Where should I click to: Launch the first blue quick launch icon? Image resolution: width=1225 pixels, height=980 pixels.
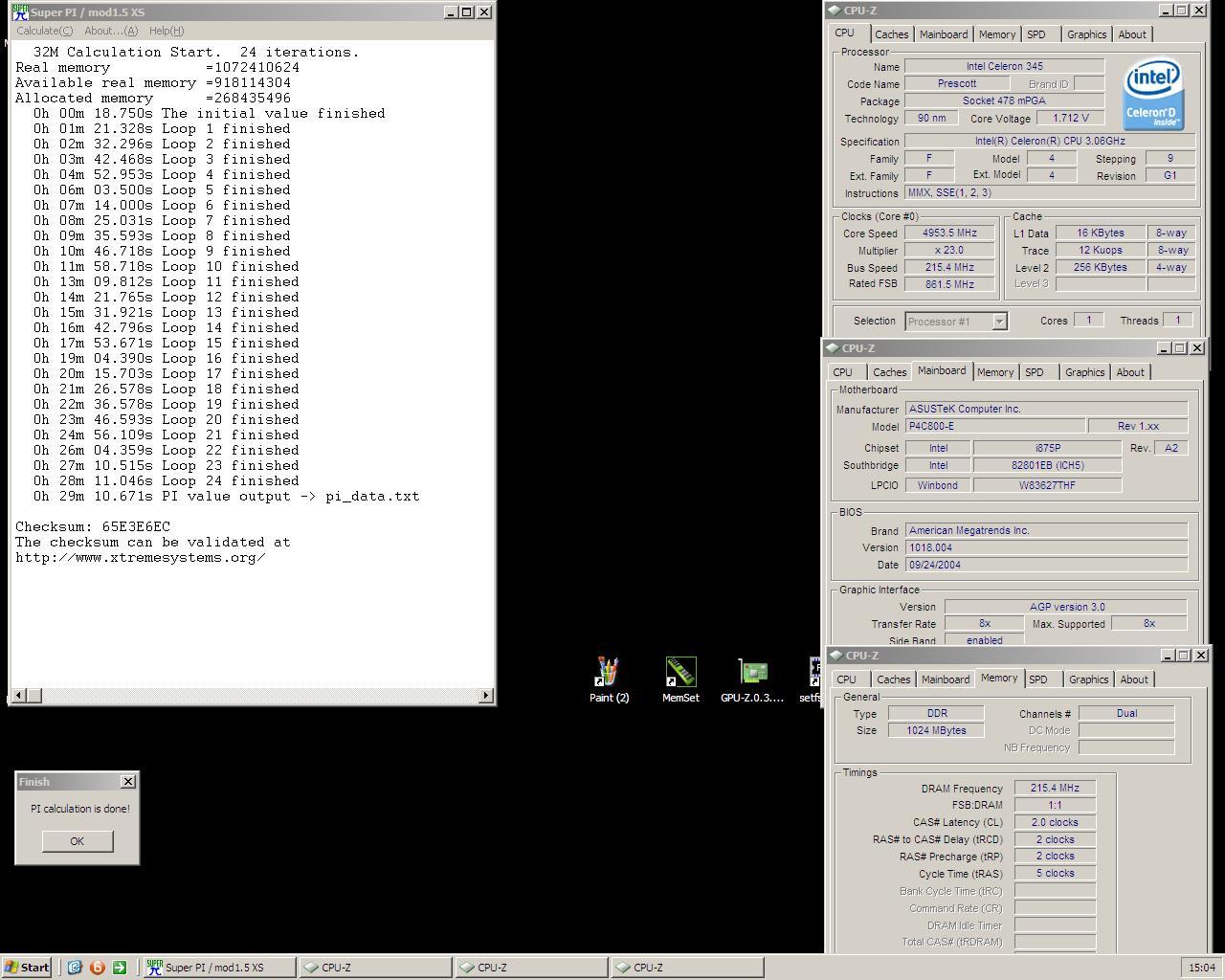[x=75, y=968]
